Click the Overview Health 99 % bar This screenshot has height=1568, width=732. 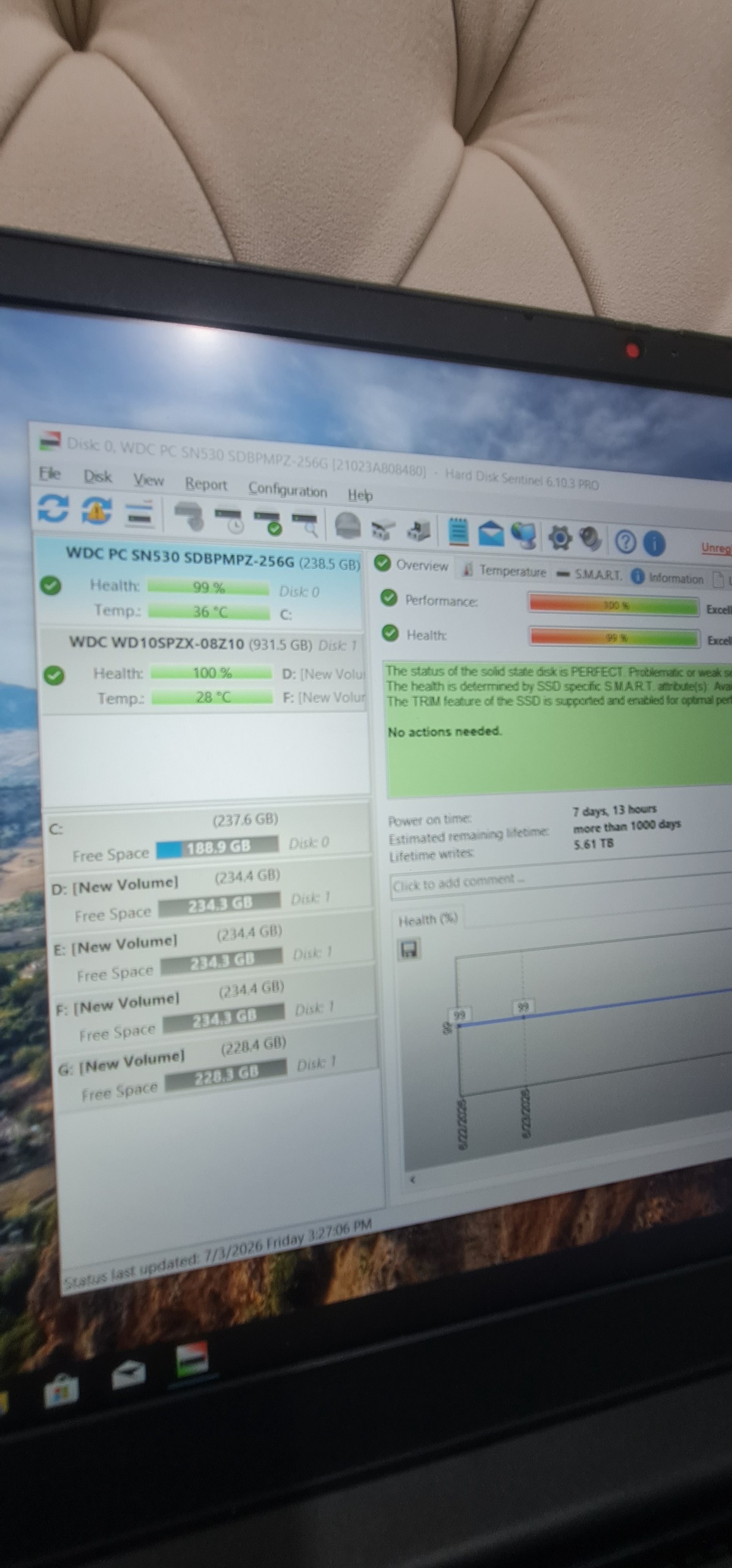(614, 637)
